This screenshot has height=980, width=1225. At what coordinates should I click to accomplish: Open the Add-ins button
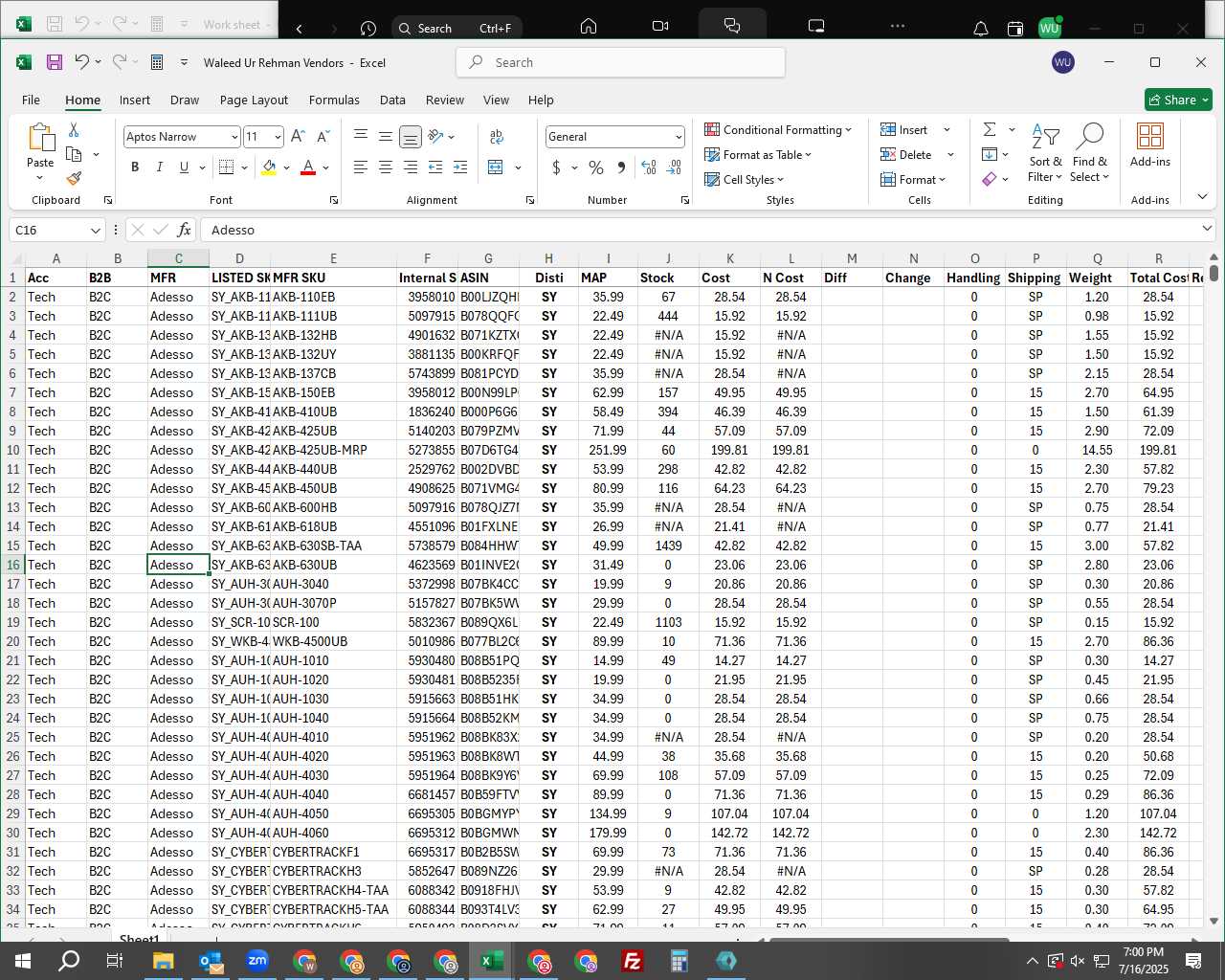click(1150, 145)
